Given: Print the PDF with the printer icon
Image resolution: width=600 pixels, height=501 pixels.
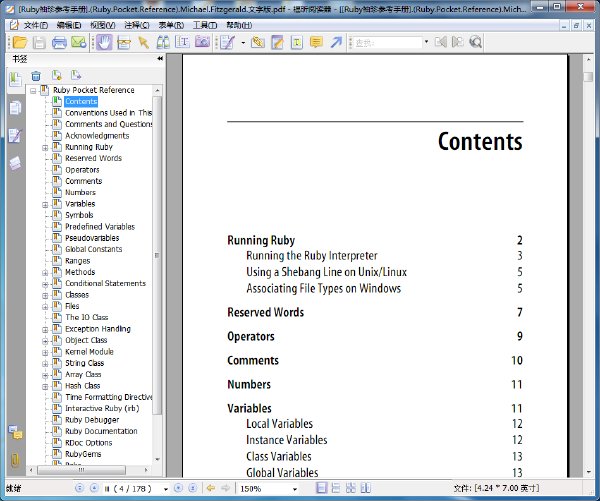Looking at the screenshot, I should [59, 42].
